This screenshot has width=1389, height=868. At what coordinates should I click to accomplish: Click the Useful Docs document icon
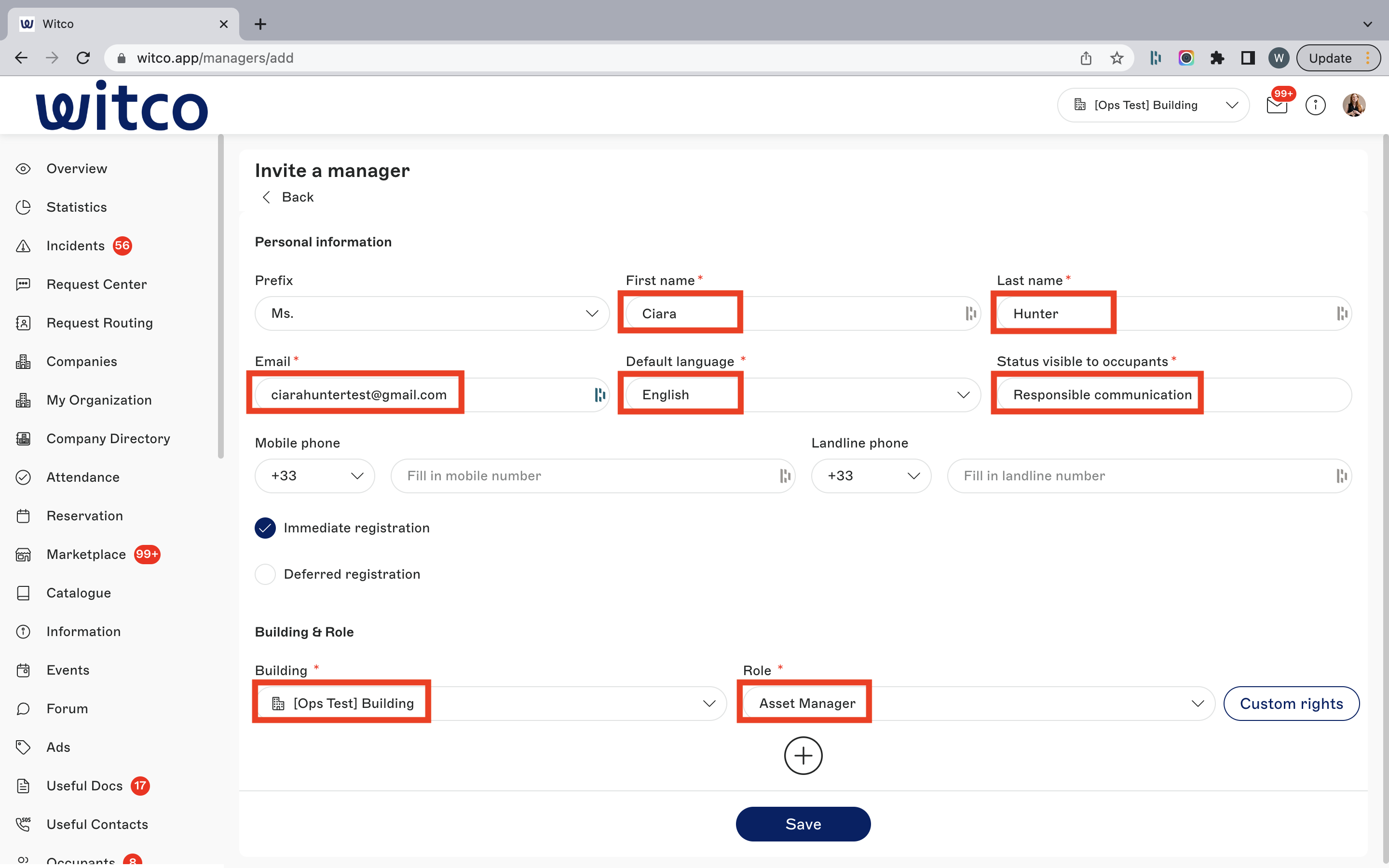click(x=23, y=786)
